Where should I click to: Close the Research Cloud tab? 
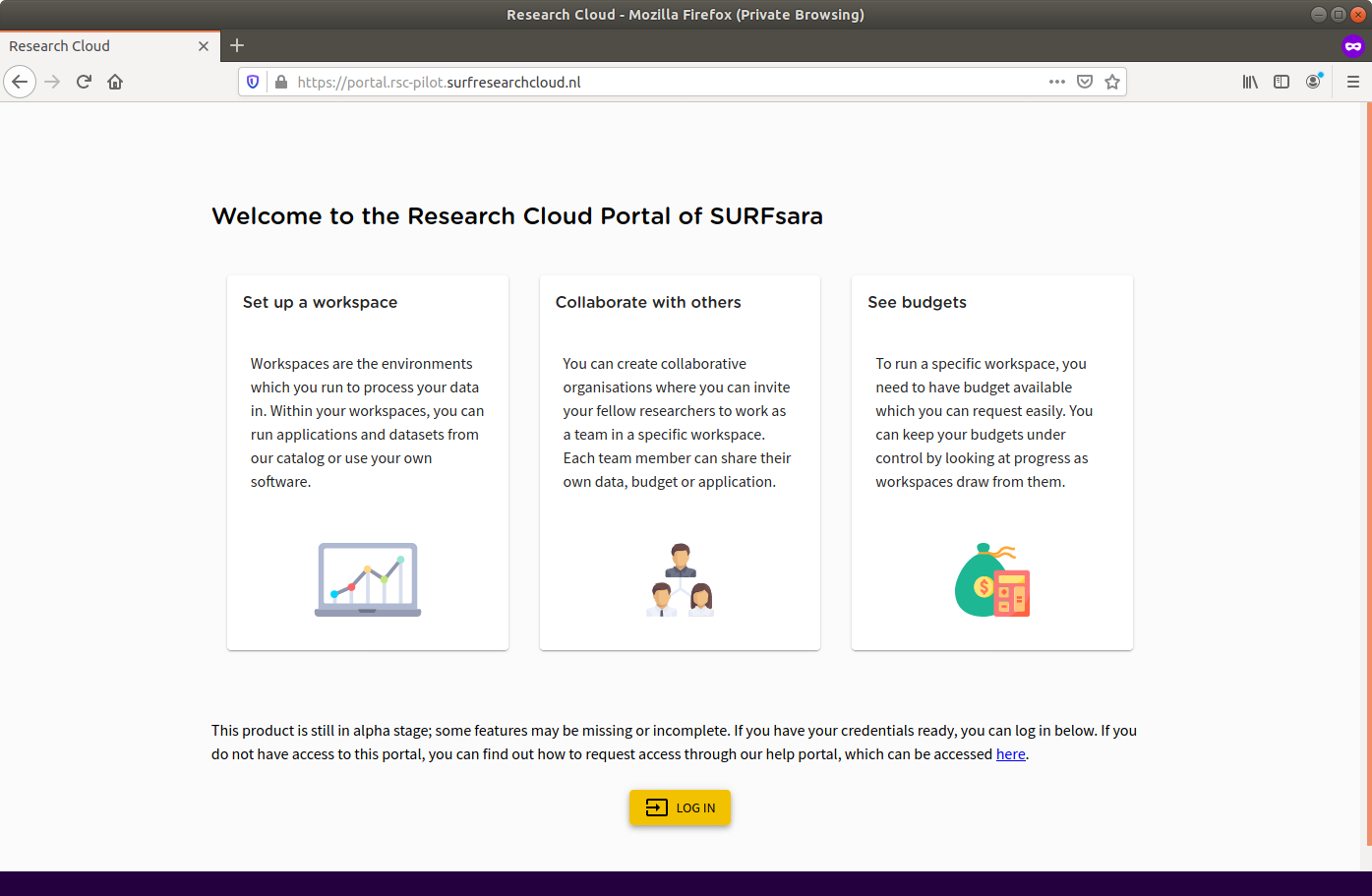click(x=204, y=46)
